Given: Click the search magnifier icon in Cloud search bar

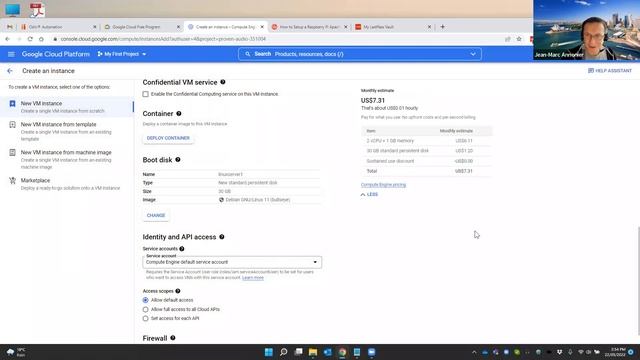Looking at the screenshot, I should [247, 54].
